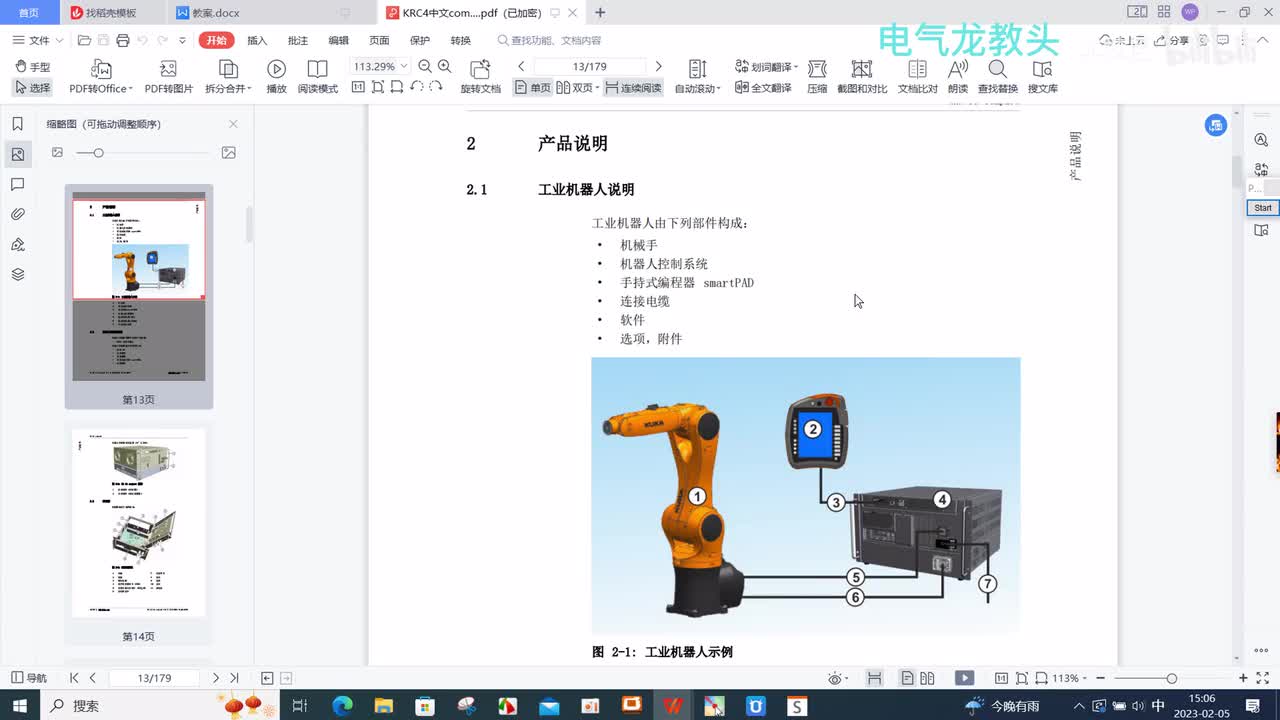Jump to last page in status bar
This screenshot has height=720, width=1280.
(234, 678)
